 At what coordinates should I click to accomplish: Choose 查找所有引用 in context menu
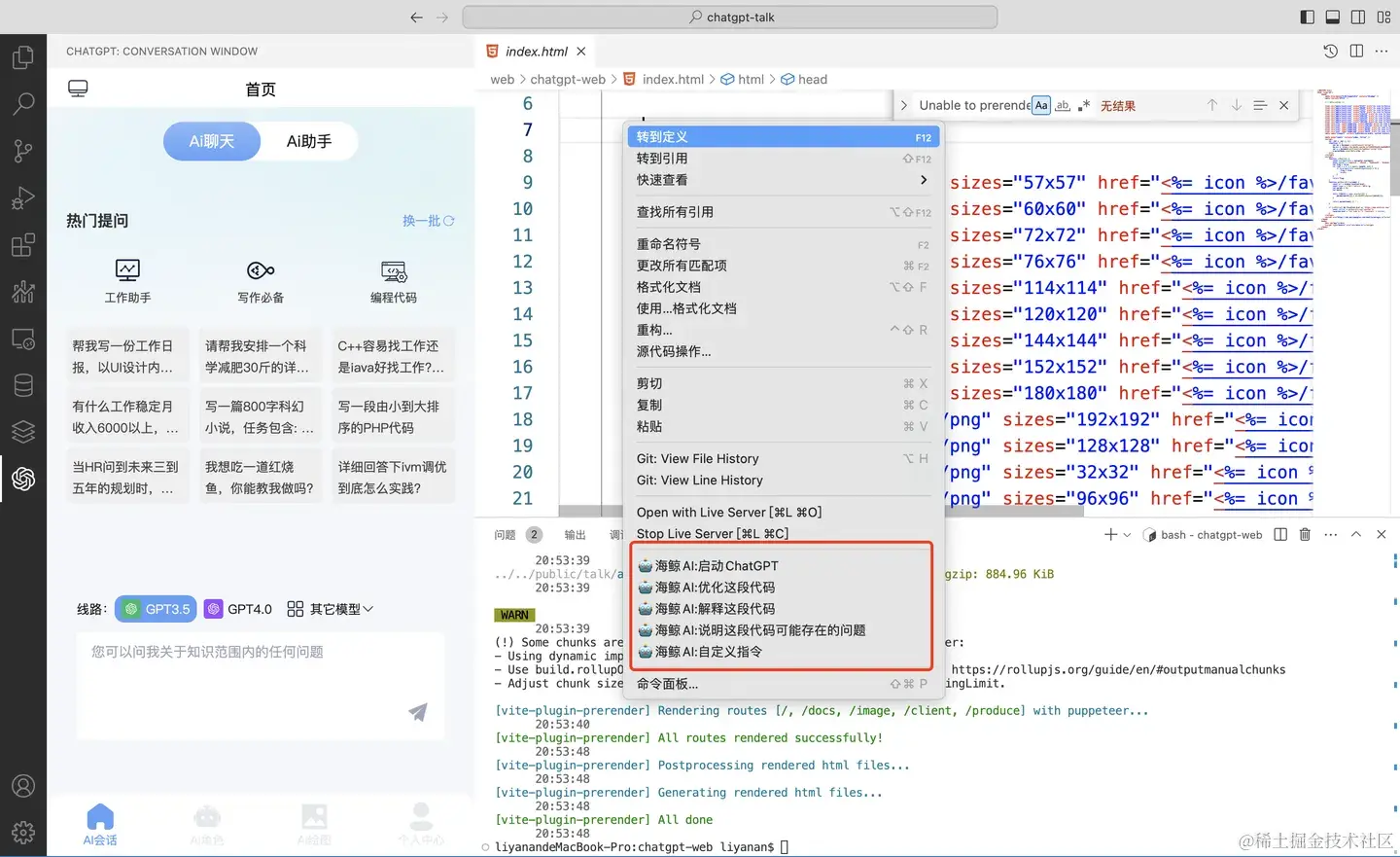[x=784, y=212]
